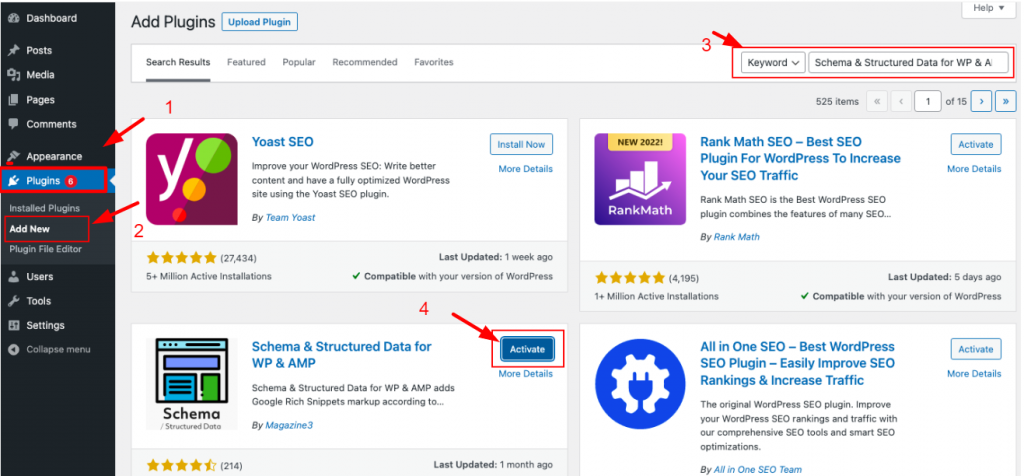Click the Users person icon

click(13, 277)
